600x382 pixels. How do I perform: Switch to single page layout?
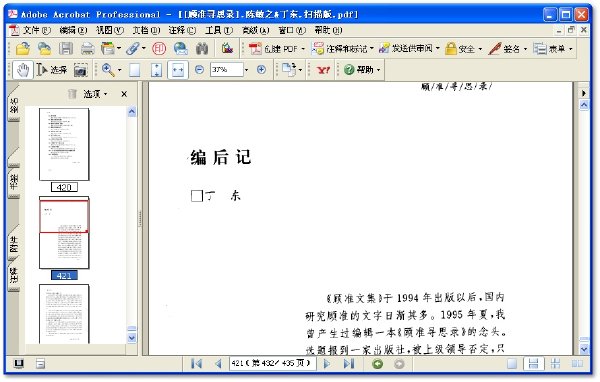tap(512, 364)
